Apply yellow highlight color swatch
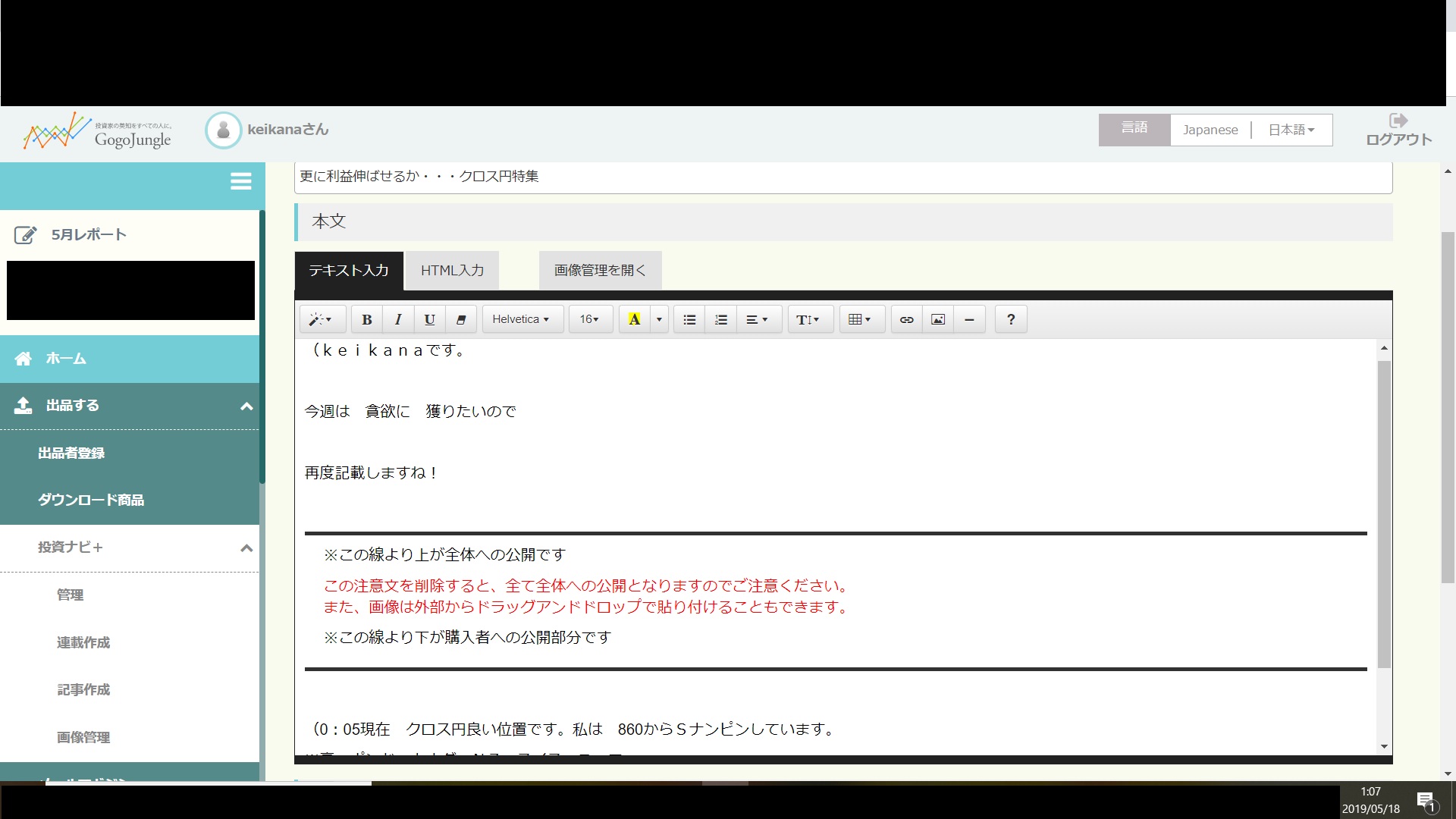Image resolution: width=1456 pixels, height=819 pixels. tap(635, 319)
